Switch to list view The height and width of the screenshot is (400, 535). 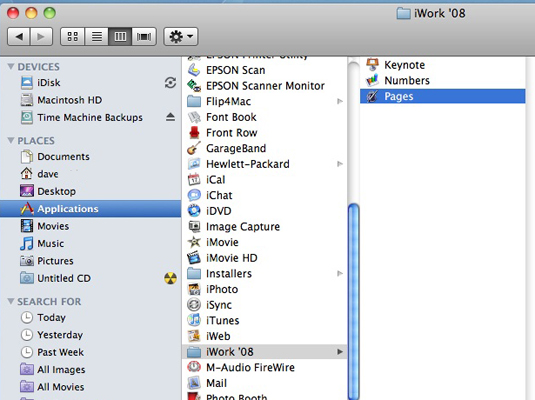pyautogui.click(x=97, y=36)
